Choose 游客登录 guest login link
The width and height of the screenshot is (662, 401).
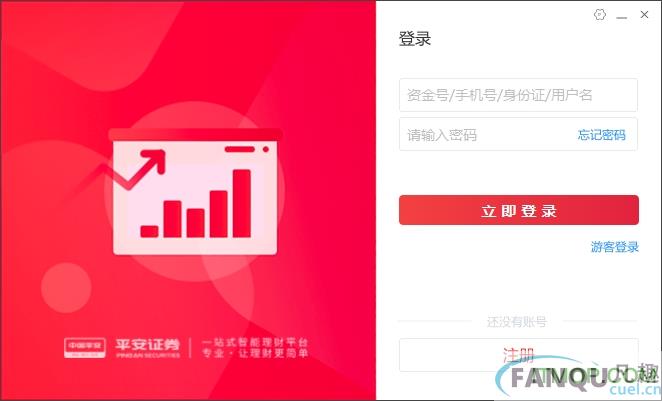[615, 247]
